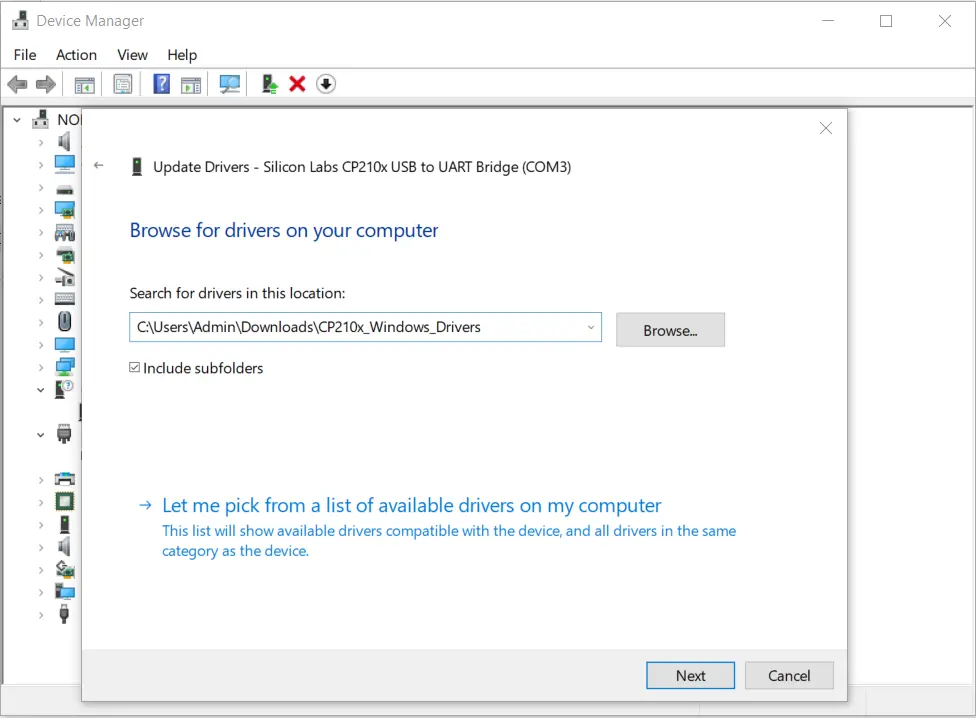Click the Update device driver toolbar icon
Image resolution: width=976 pixels, height=718 pixels.
(x=269, y=84)
